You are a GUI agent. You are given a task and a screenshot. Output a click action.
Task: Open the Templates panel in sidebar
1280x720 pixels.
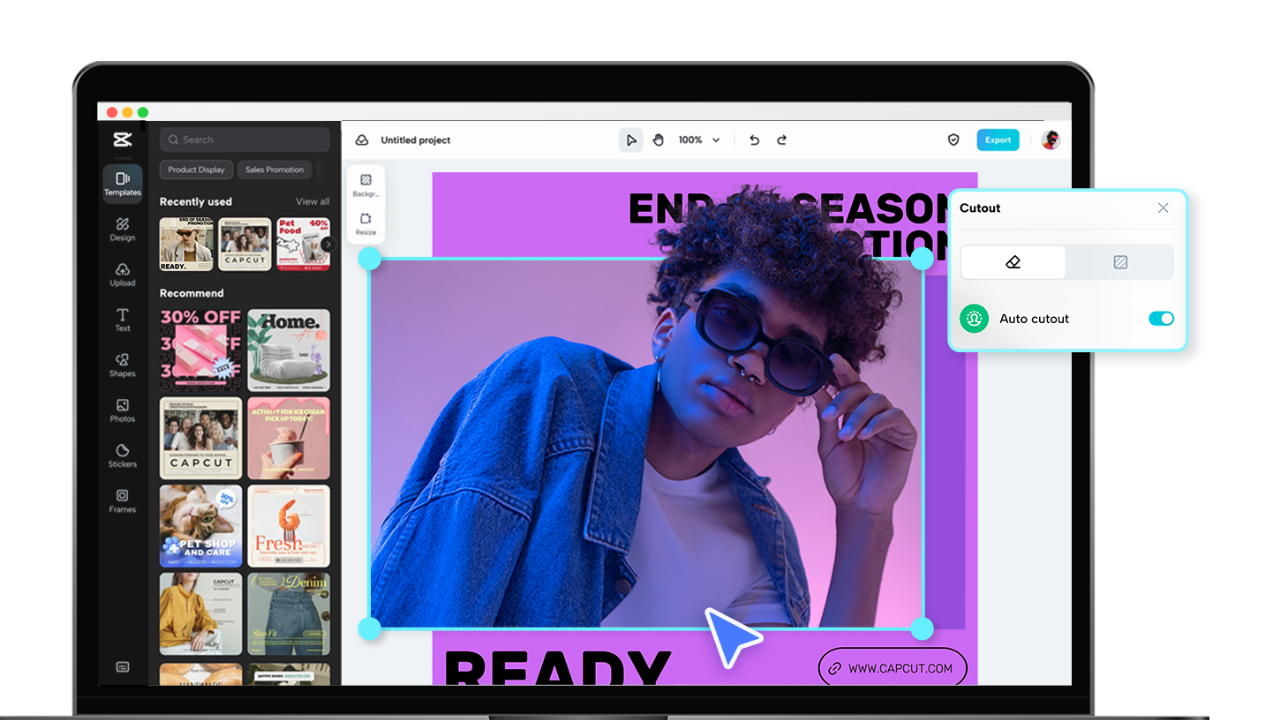(122, 183)
